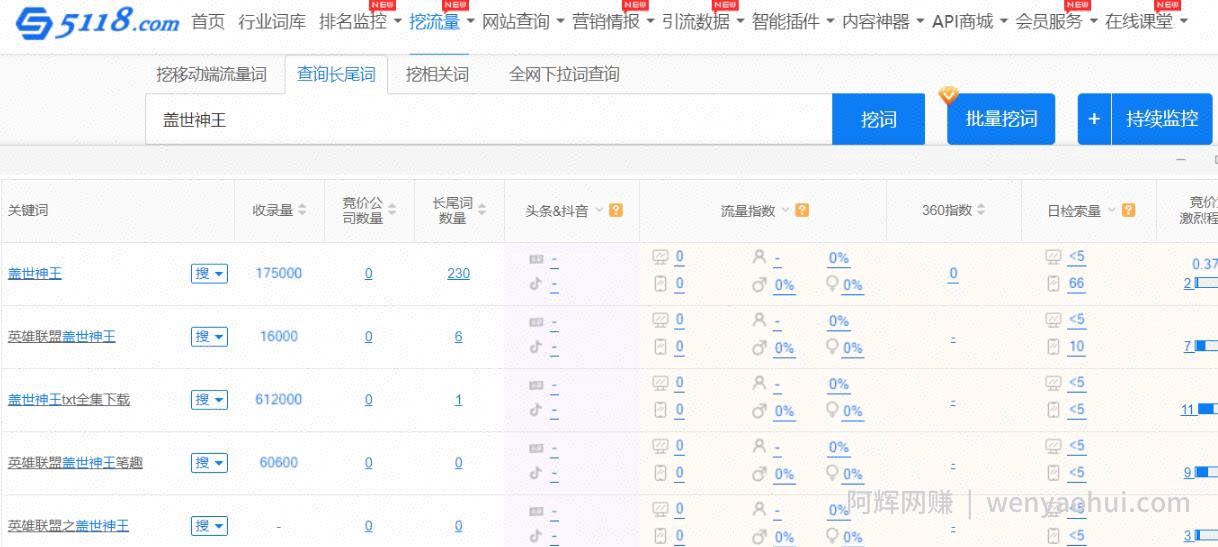The image size is (1218, 547).
Task: Click mobile traffic icon in 盖世神王 row
Action: pyautogui.click(x=660, y=284)
